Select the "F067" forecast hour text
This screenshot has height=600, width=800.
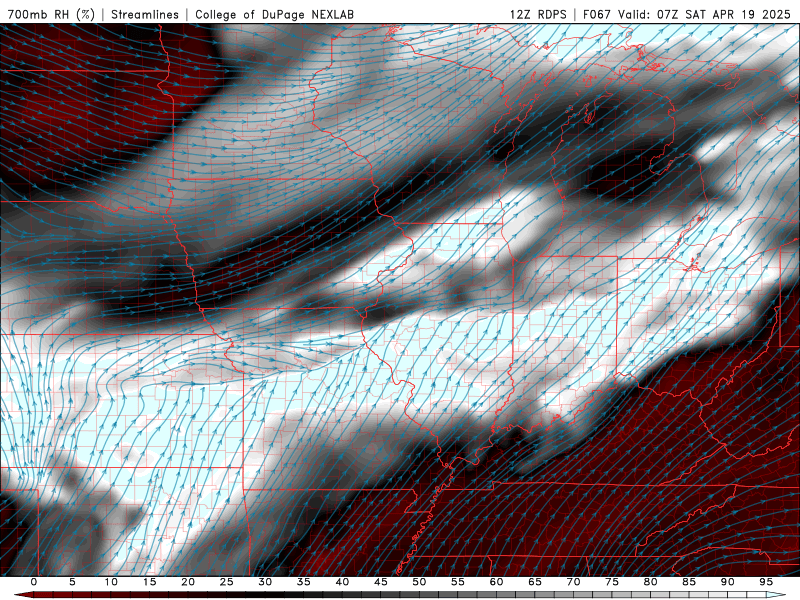(x=596, y=14)
